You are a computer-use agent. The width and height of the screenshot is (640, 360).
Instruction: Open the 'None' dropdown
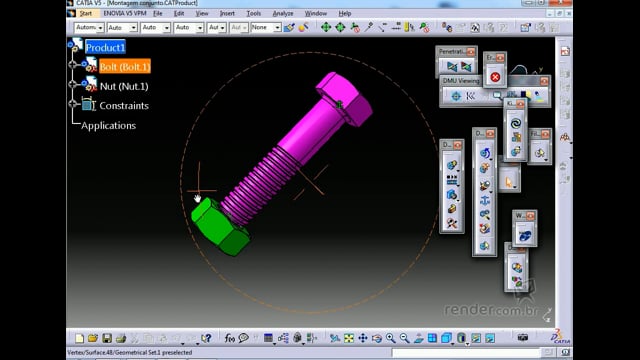click(266, 27)
